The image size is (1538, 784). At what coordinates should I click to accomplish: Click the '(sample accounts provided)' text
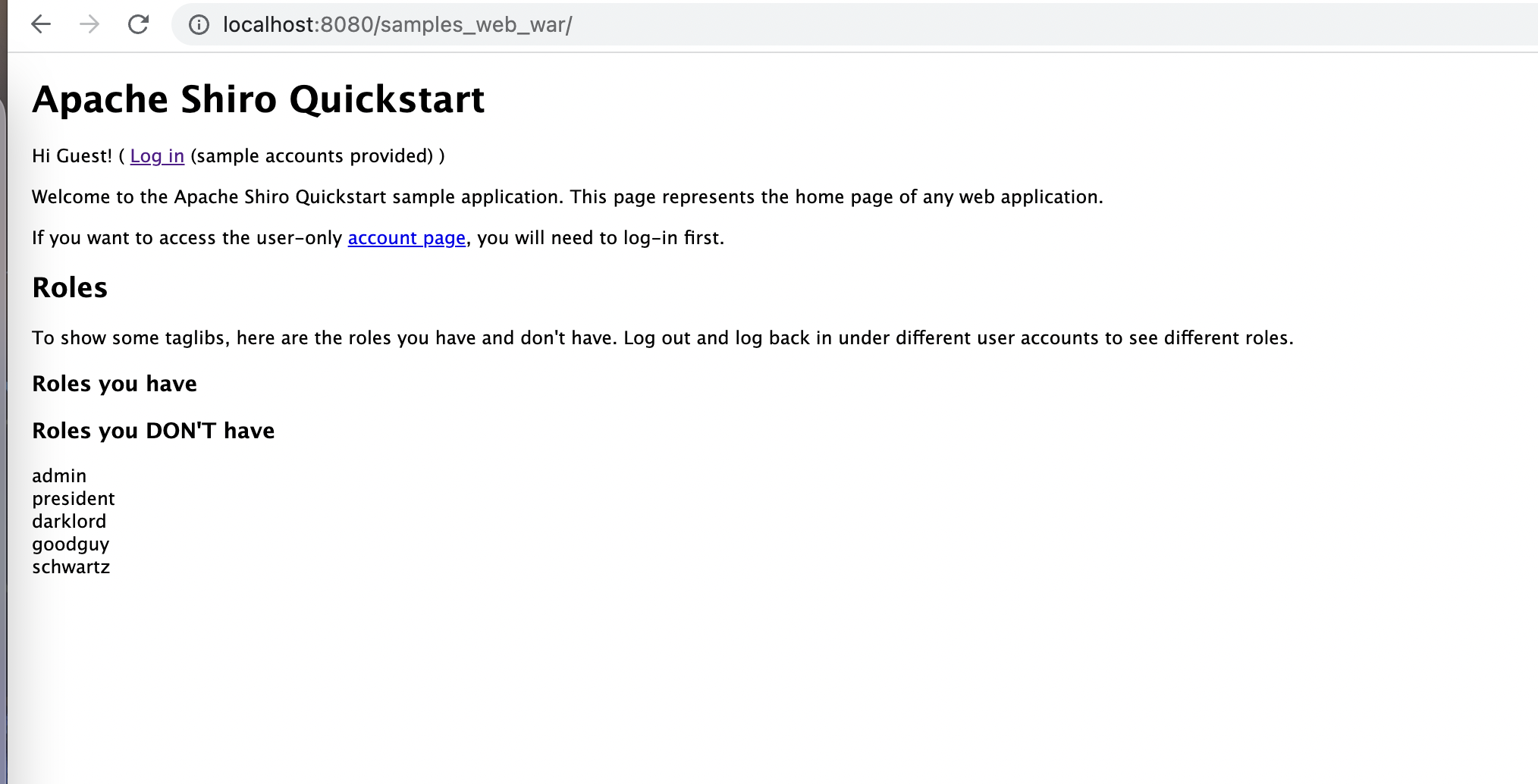click(x=312, y=156)
